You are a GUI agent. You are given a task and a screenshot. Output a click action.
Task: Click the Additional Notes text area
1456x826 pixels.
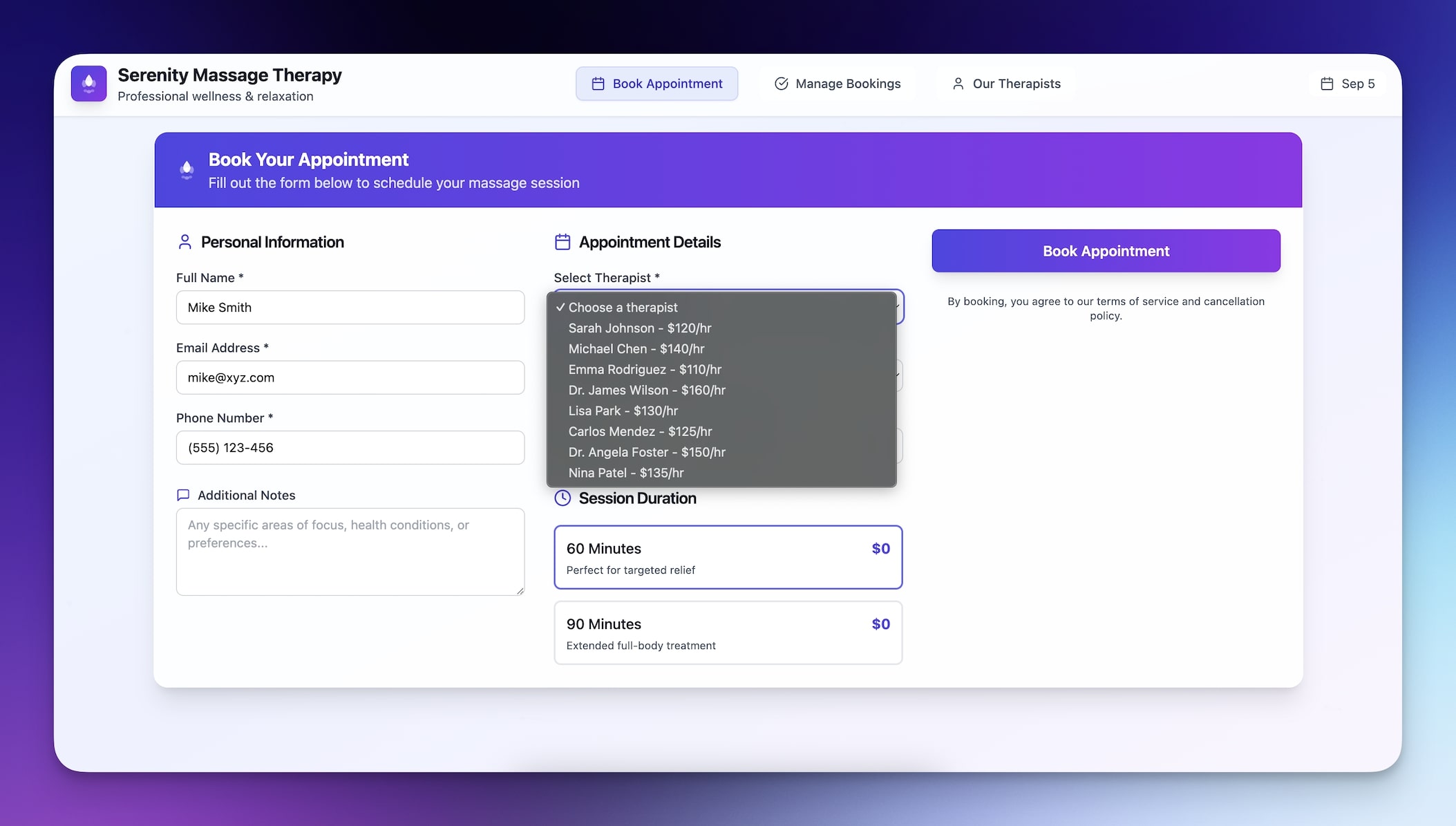350,552
